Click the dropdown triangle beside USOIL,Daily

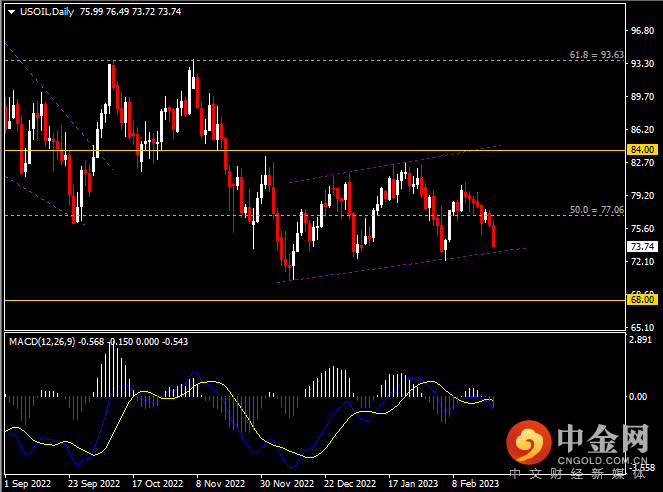10,9
